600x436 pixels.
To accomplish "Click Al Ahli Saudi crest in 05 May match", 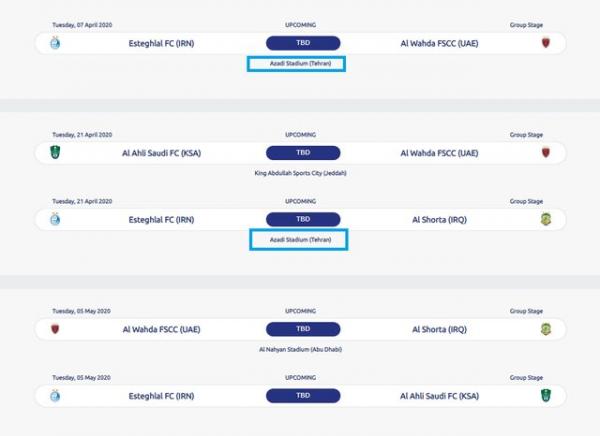I will pos(546,394).
